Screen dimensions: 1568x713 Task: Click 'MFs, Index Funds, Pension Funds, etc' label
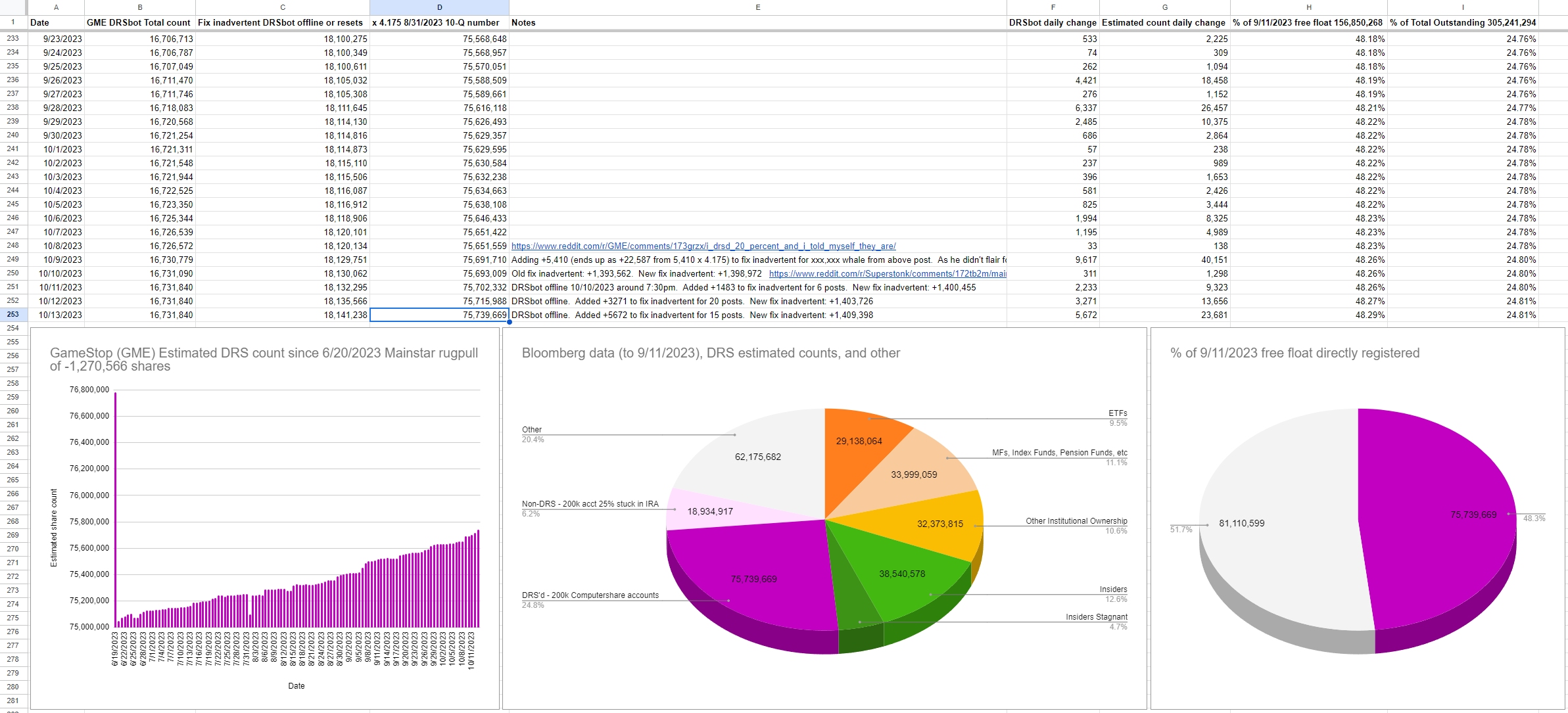(1059, 453)
